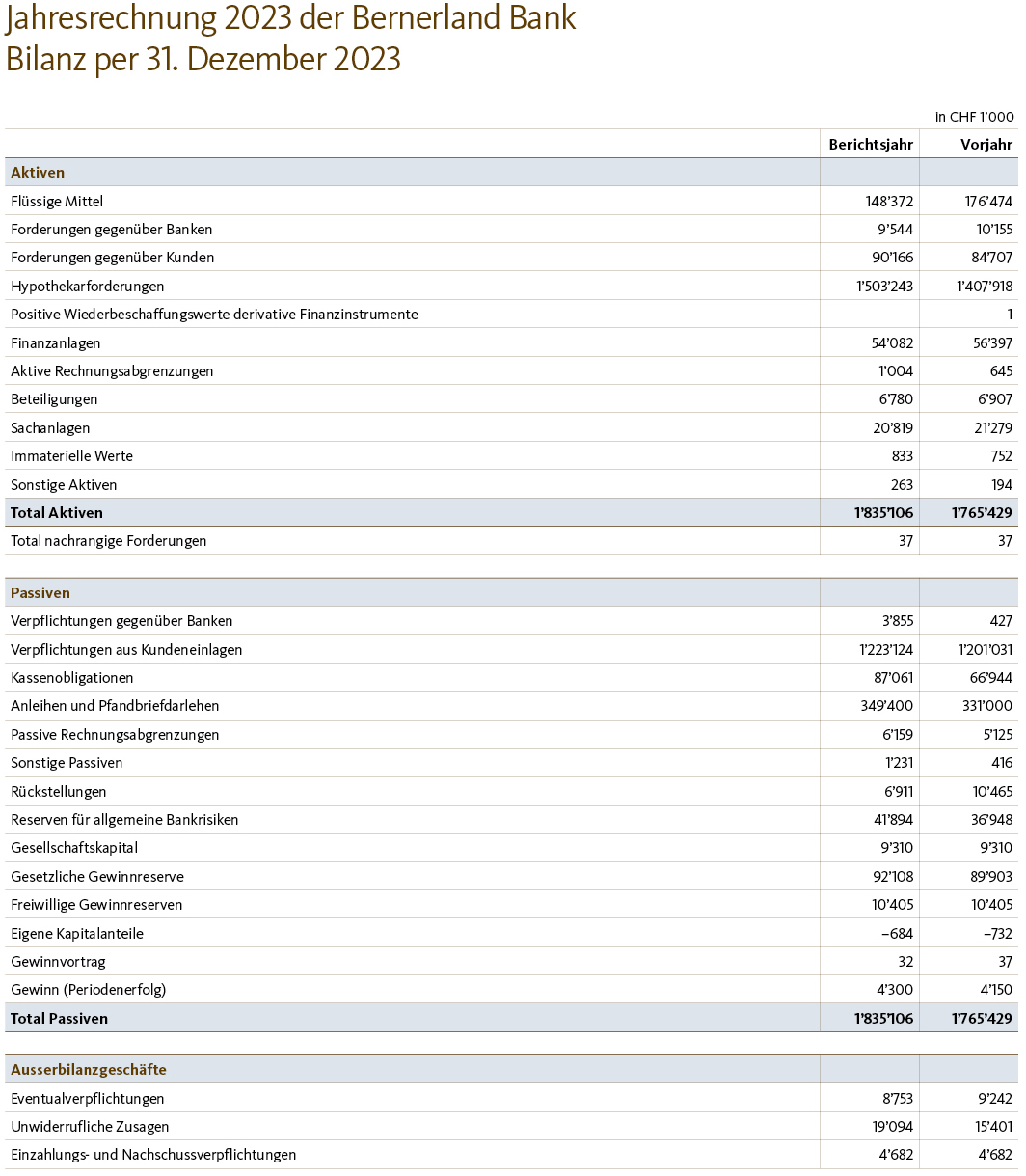Click 'Verpflichtungen aus Kundeneinlagen' label

(126, 650)
